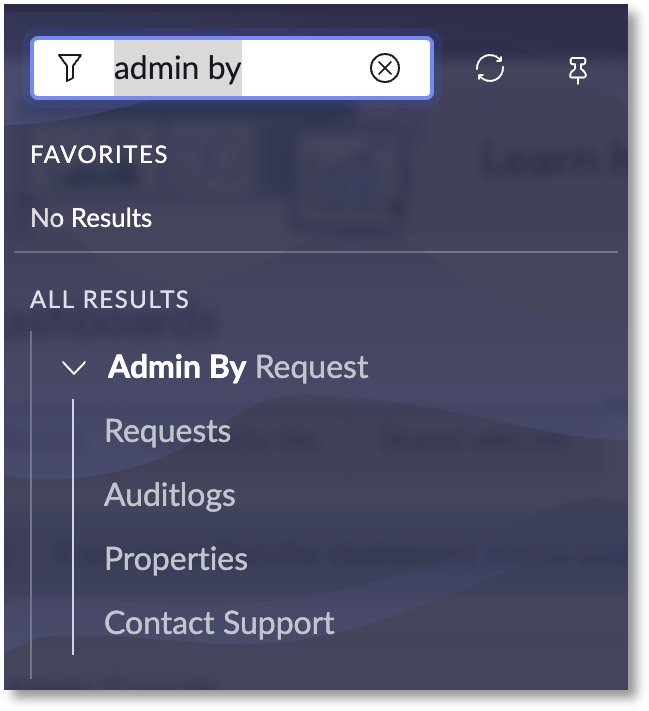Click the greyed 'Request' word in the group title
Screen dimensions: 649x711
312,367
